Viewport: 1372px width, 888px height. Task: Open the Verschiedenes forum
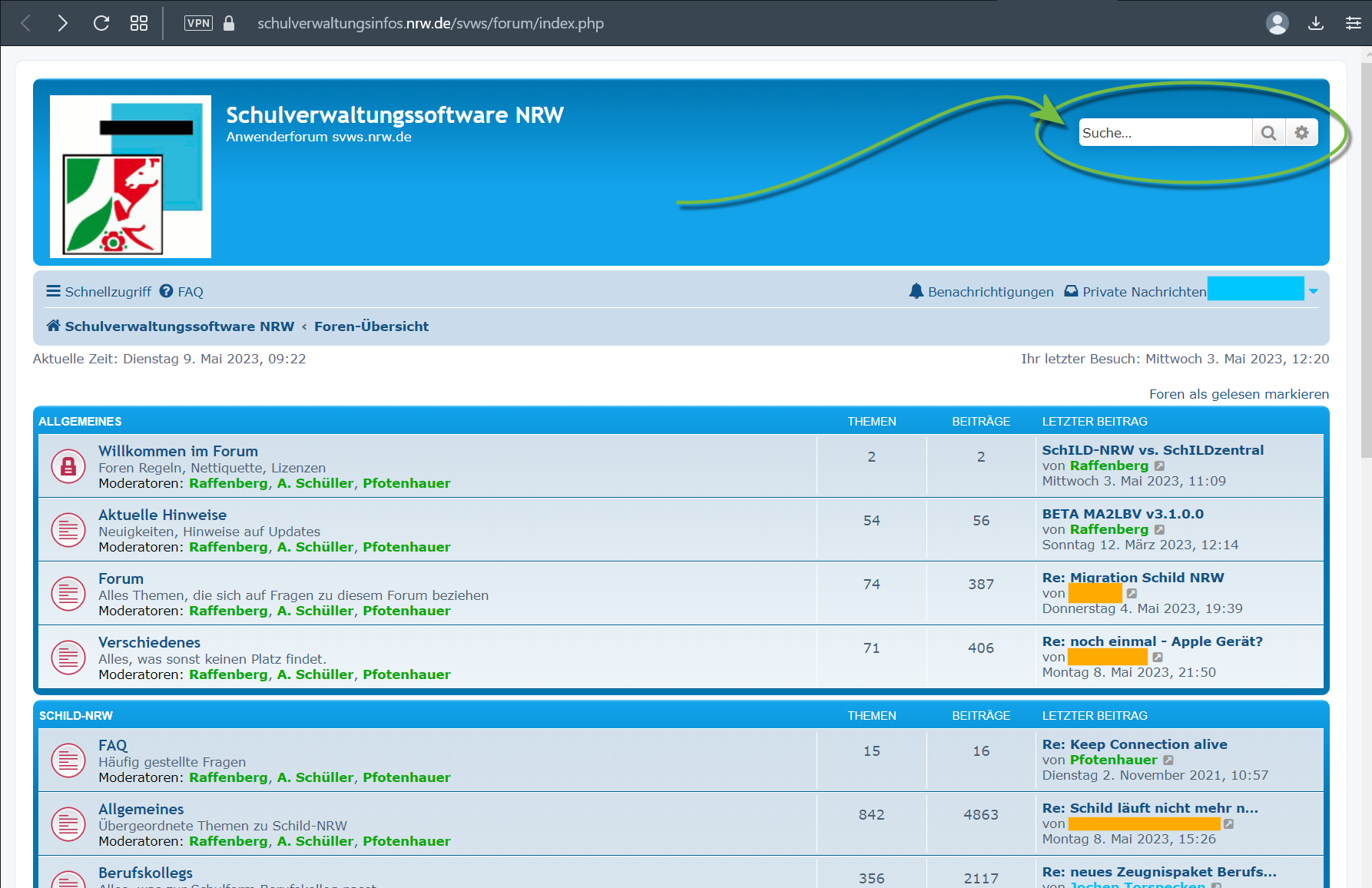149,643
